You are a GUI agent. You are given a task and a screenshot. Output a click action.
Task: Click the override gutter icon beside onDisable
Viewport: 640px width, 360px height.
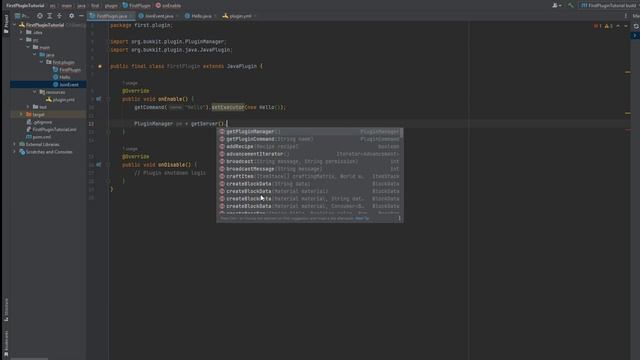click(x=98, y=164)
